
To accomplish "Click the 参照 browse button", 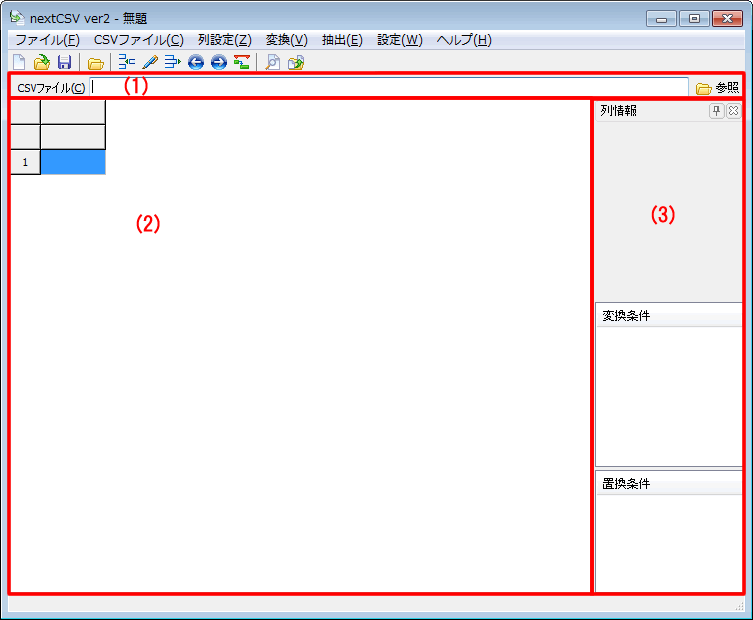I will (717, 87).
